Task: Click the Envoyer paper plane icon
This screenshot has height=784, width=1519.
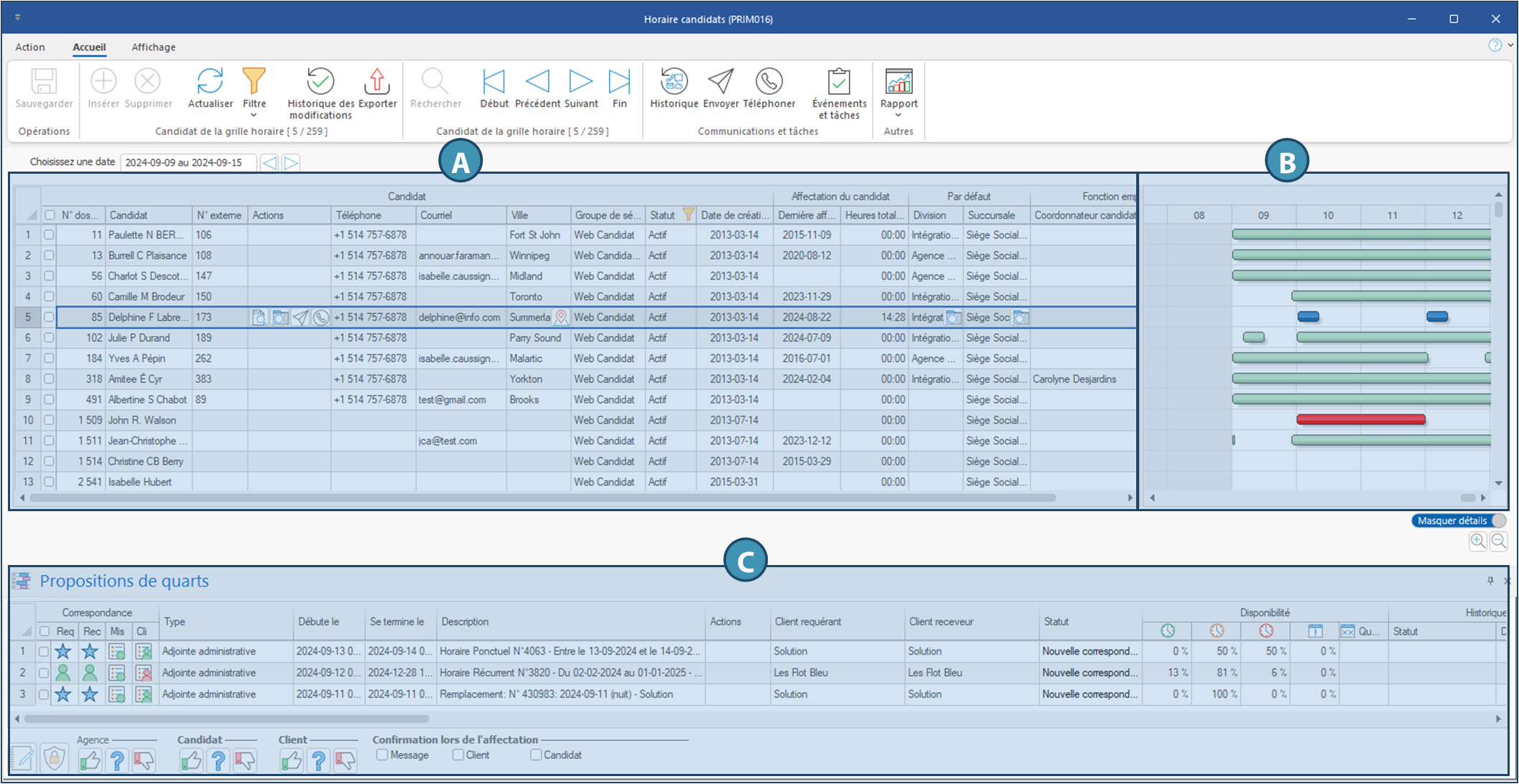Action: 720,82
